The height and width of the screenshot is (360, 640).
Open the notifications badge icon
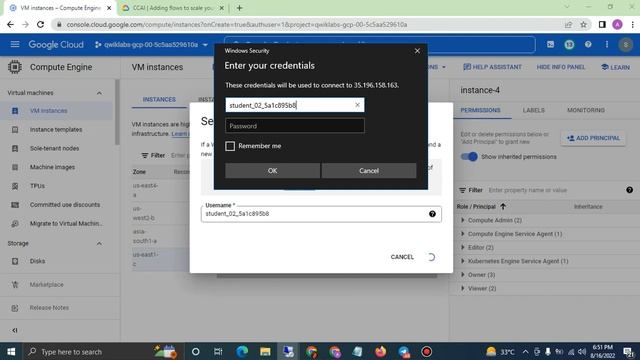pyautogui.click(x=569, y=44)
